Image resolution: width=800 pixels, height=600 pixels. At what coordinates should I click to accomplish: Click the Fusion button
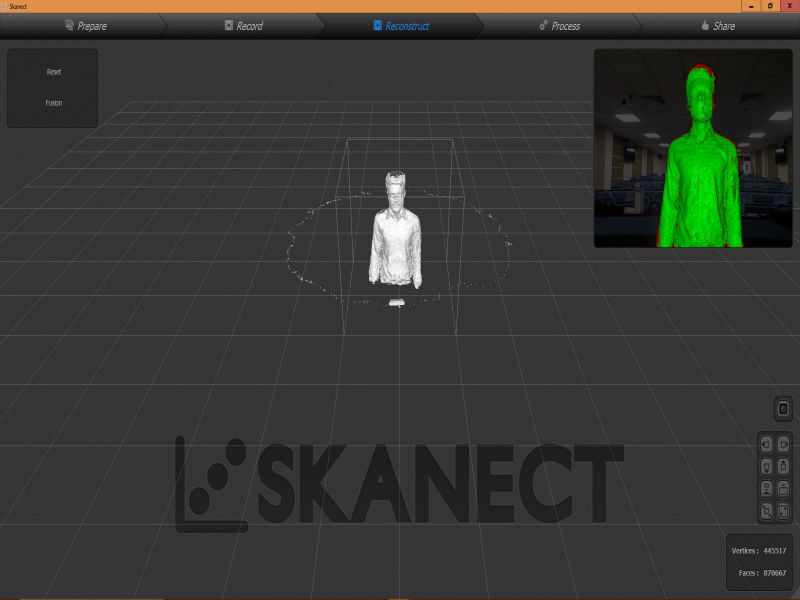(54, 103)
